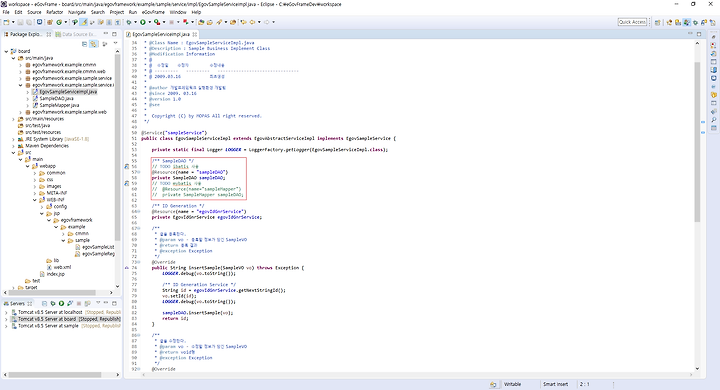Select SampleDAO.java in Package Explorer
The image size is (720, 390).
coord(53,99)
